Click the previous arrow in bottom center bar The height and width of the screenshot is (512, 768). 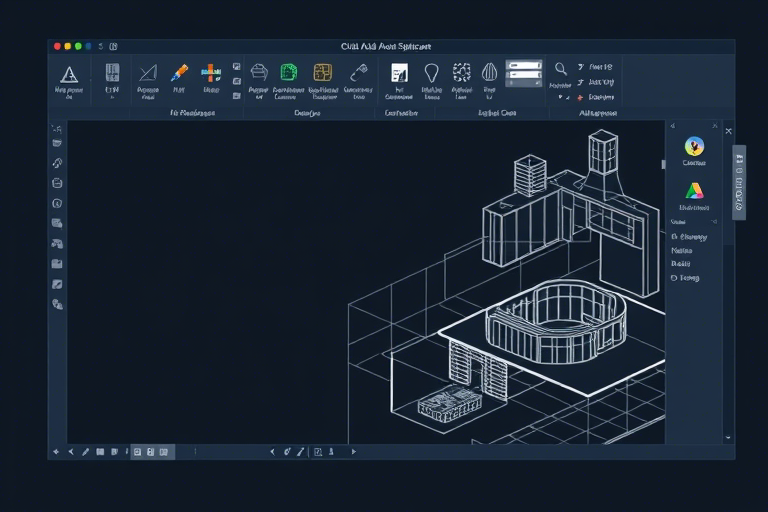(272, 452)
